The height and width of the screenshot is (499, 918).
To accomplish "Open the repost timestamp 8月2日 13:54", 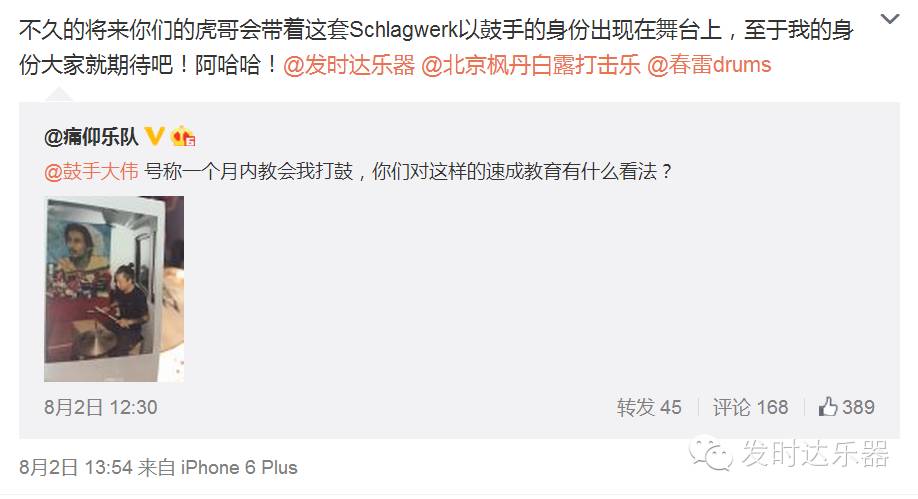I will 76,467.
